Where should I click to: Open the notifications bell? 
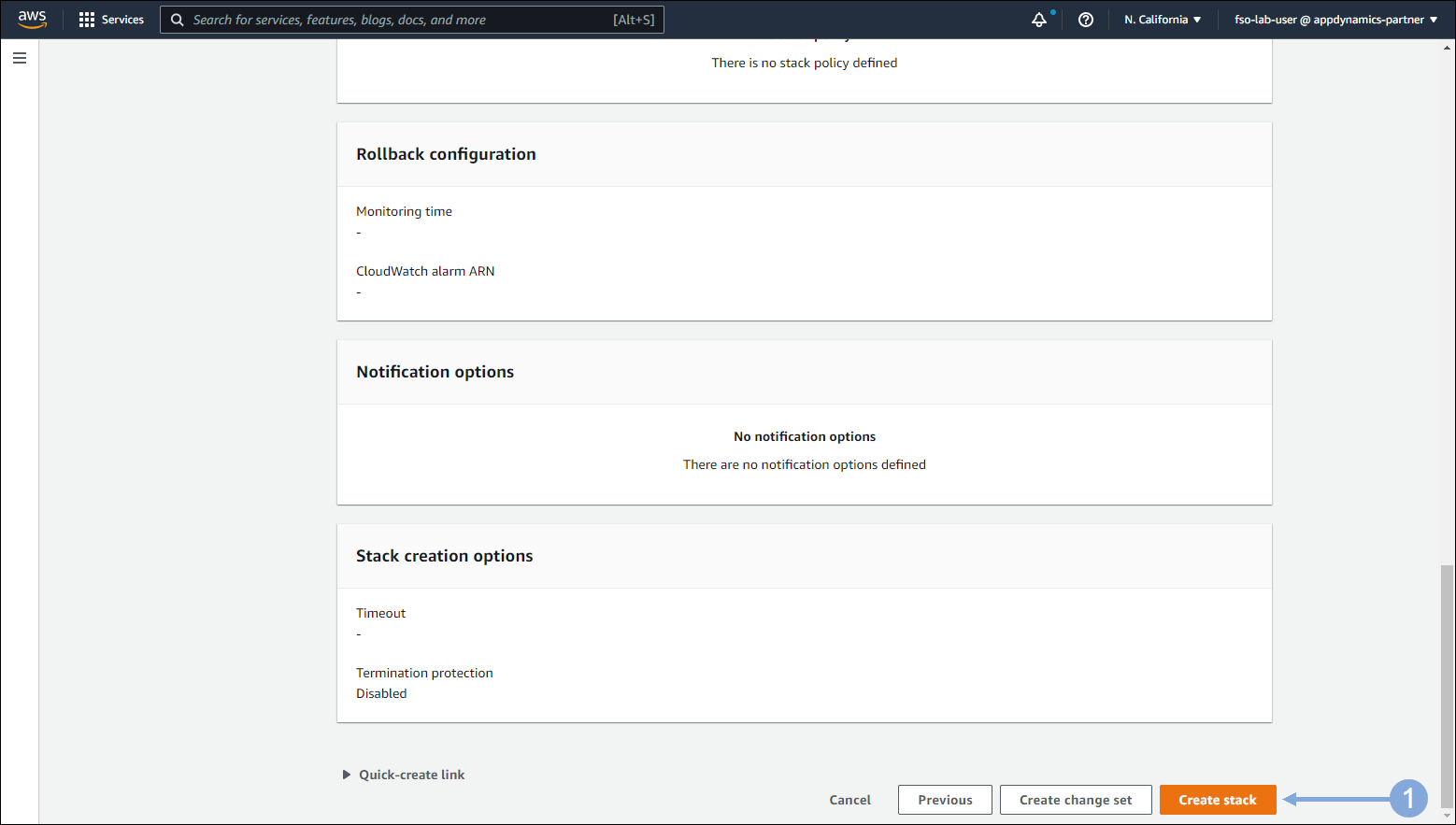tap(1039, 20)
